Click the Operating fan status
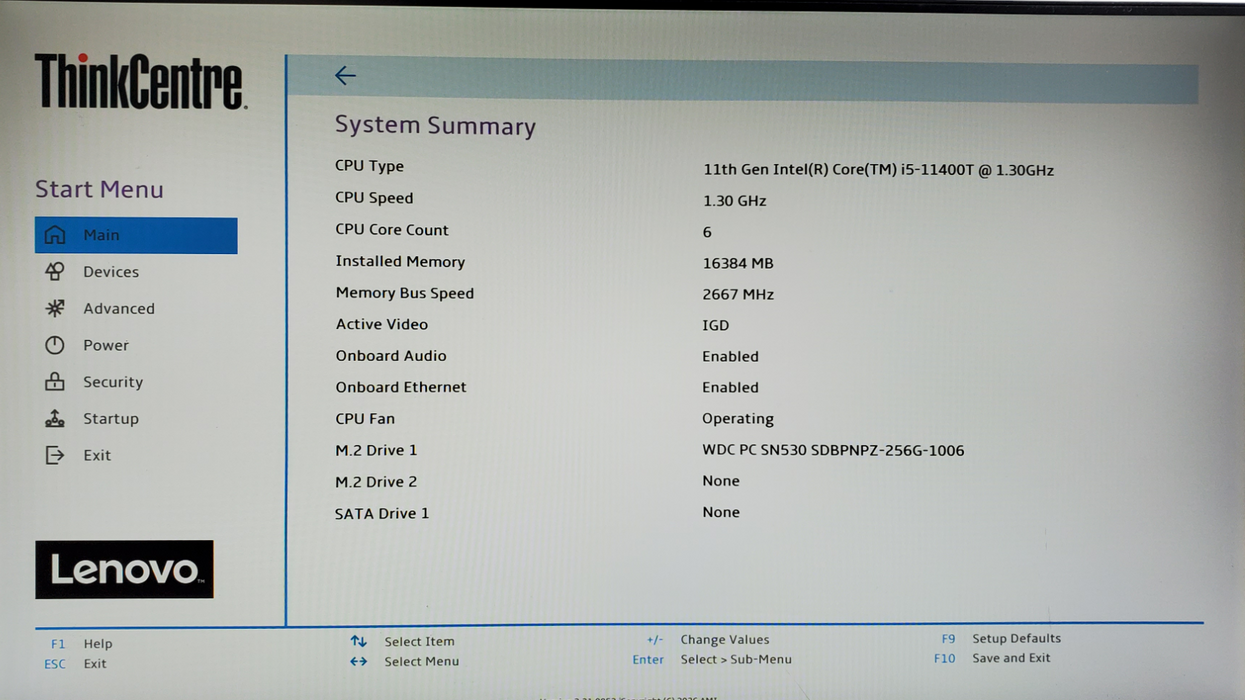Screen dimensions: 1245x700 pos(738,419)
